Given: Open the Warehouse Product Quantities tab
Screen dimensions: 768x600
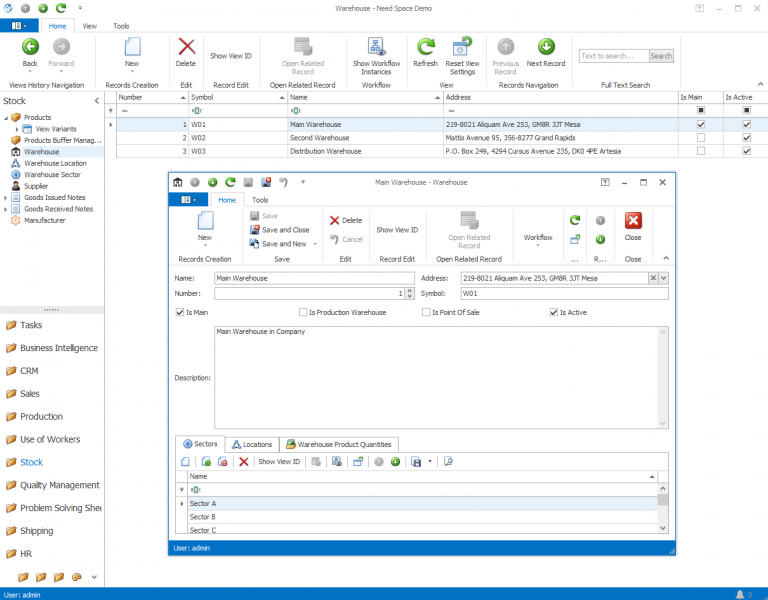Looking at the screenshot, I should (x=340, y=444).
